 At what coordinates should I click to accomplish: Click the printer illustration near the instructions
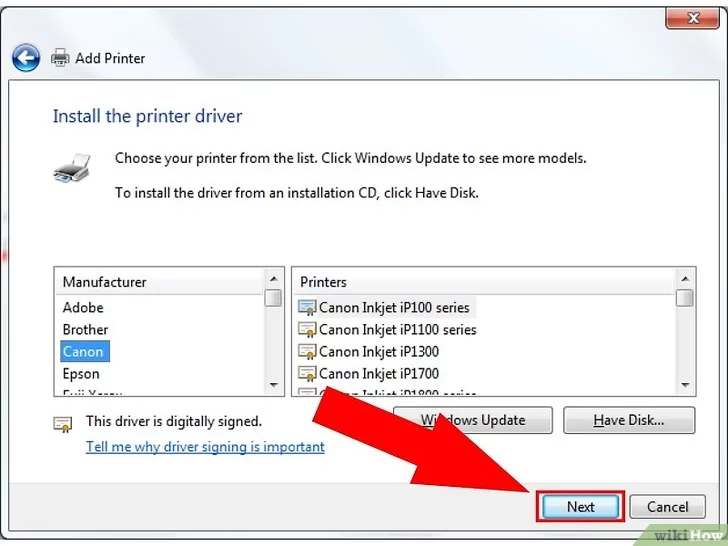tap(72, 169)
